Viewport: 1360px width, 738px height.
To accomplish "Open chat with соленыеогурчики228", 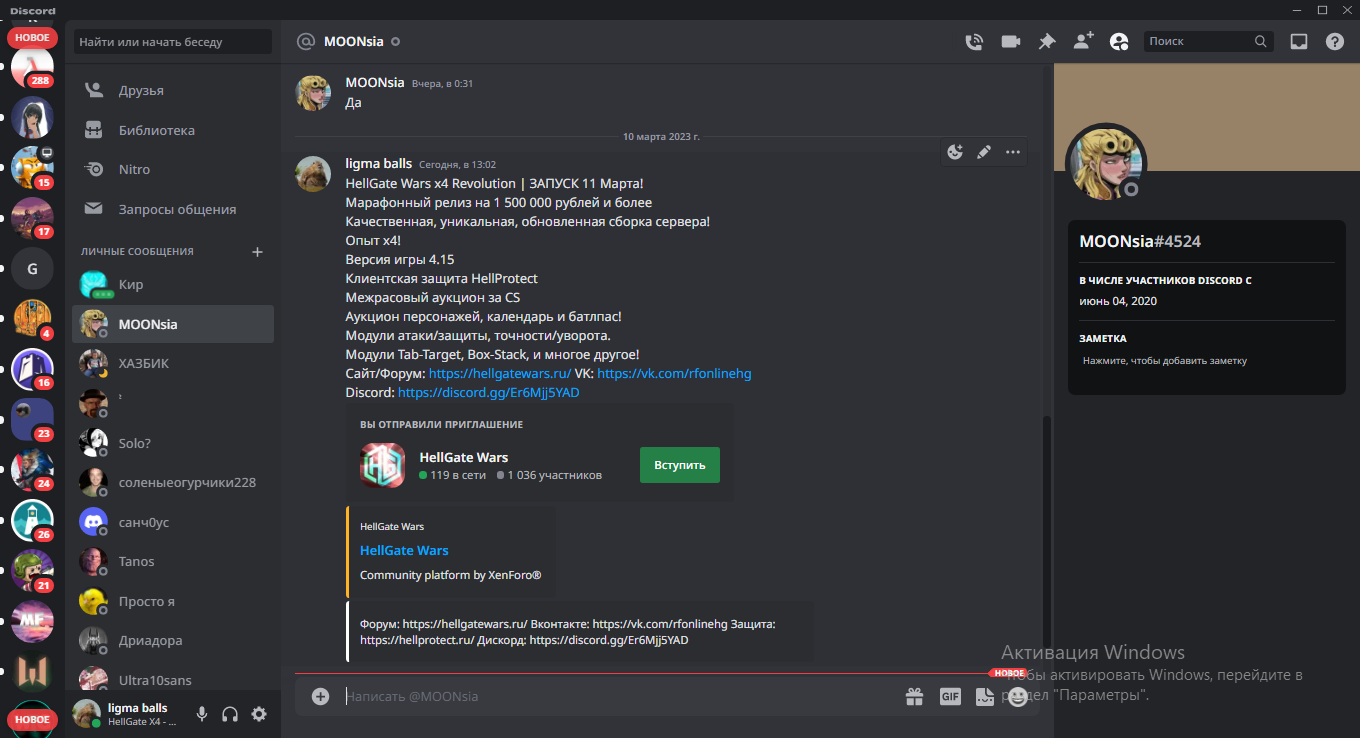I will coord(173,482).
